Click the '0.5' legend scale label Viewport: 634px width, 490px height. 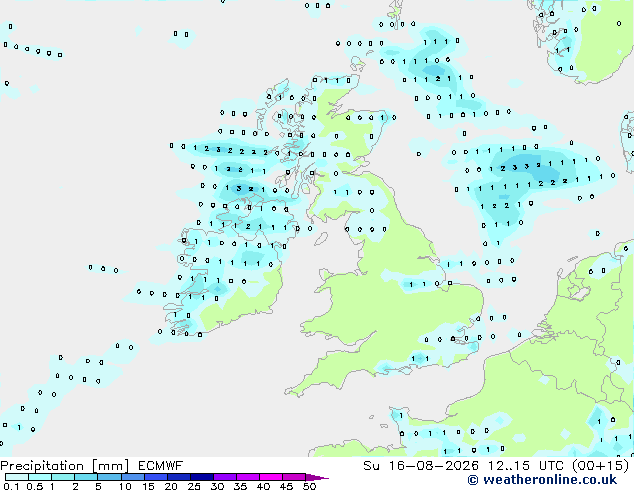(35, 486)
